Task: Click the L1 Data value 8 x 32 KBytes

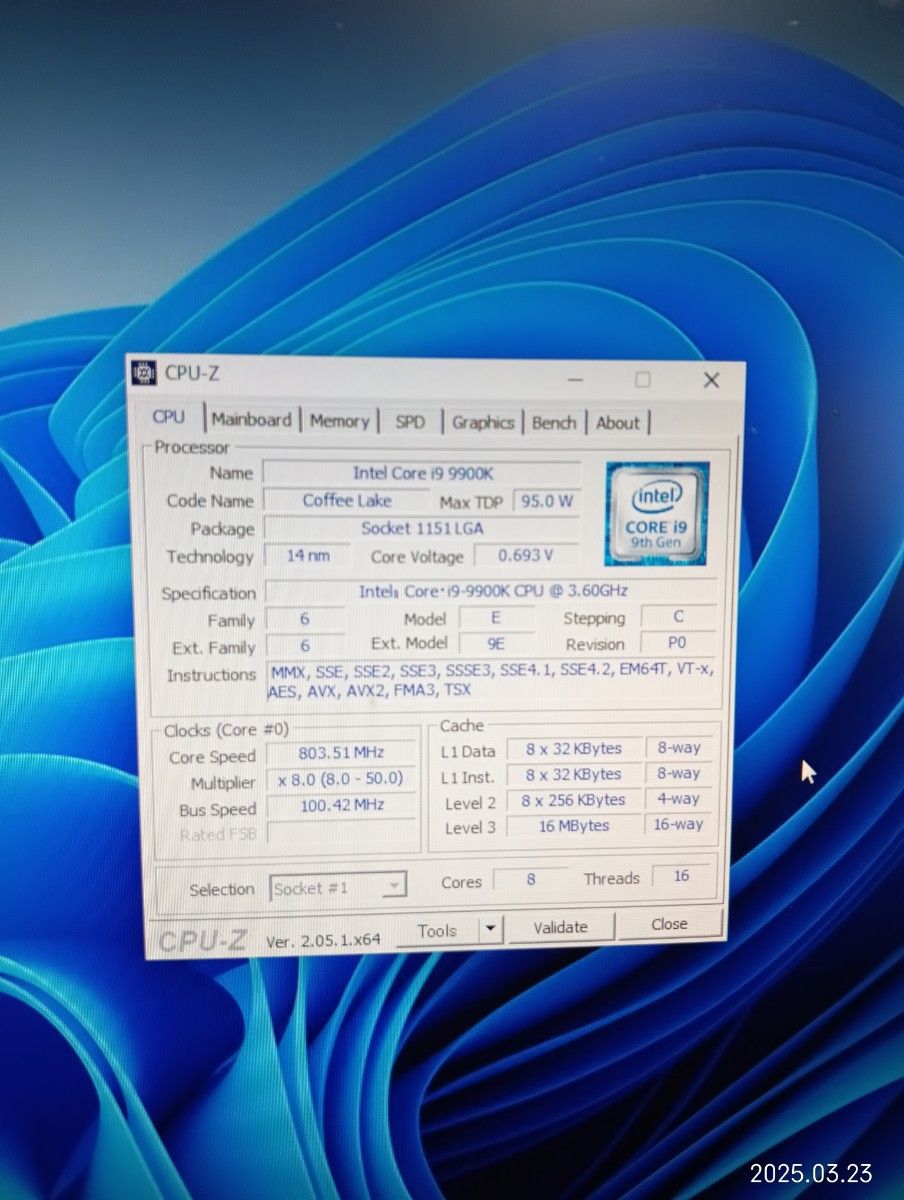Action: pos(573,748)
